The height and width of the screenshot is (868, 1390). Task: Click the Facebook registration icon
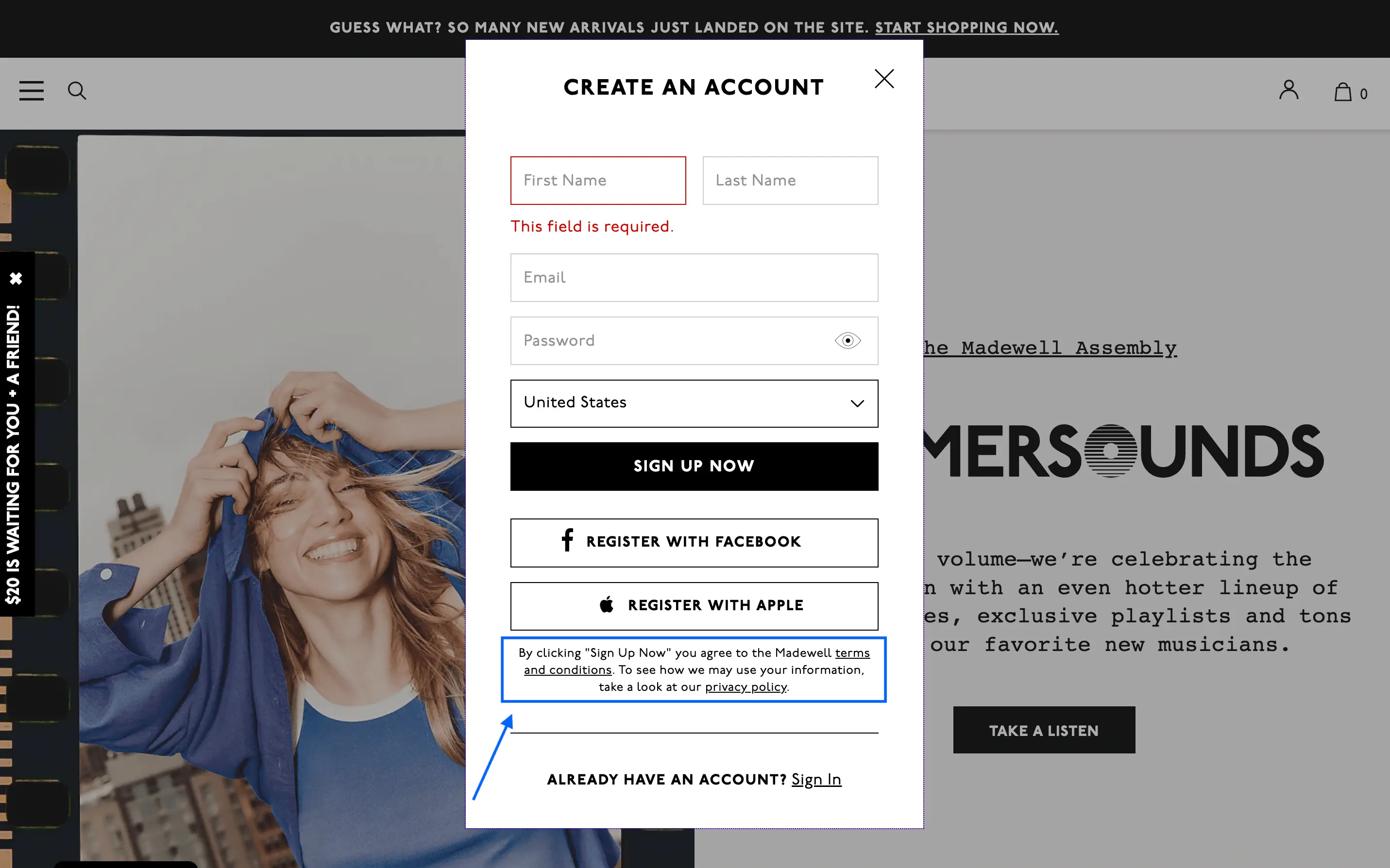(566, 540)
